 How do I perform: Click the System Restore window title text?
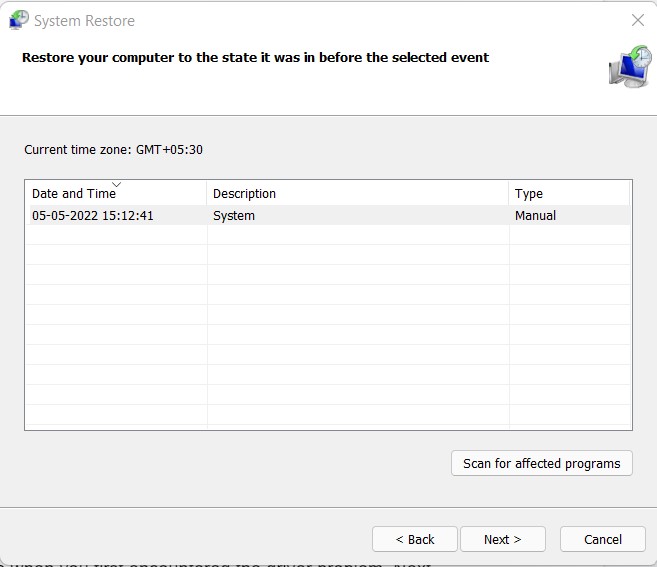point(84,21)
